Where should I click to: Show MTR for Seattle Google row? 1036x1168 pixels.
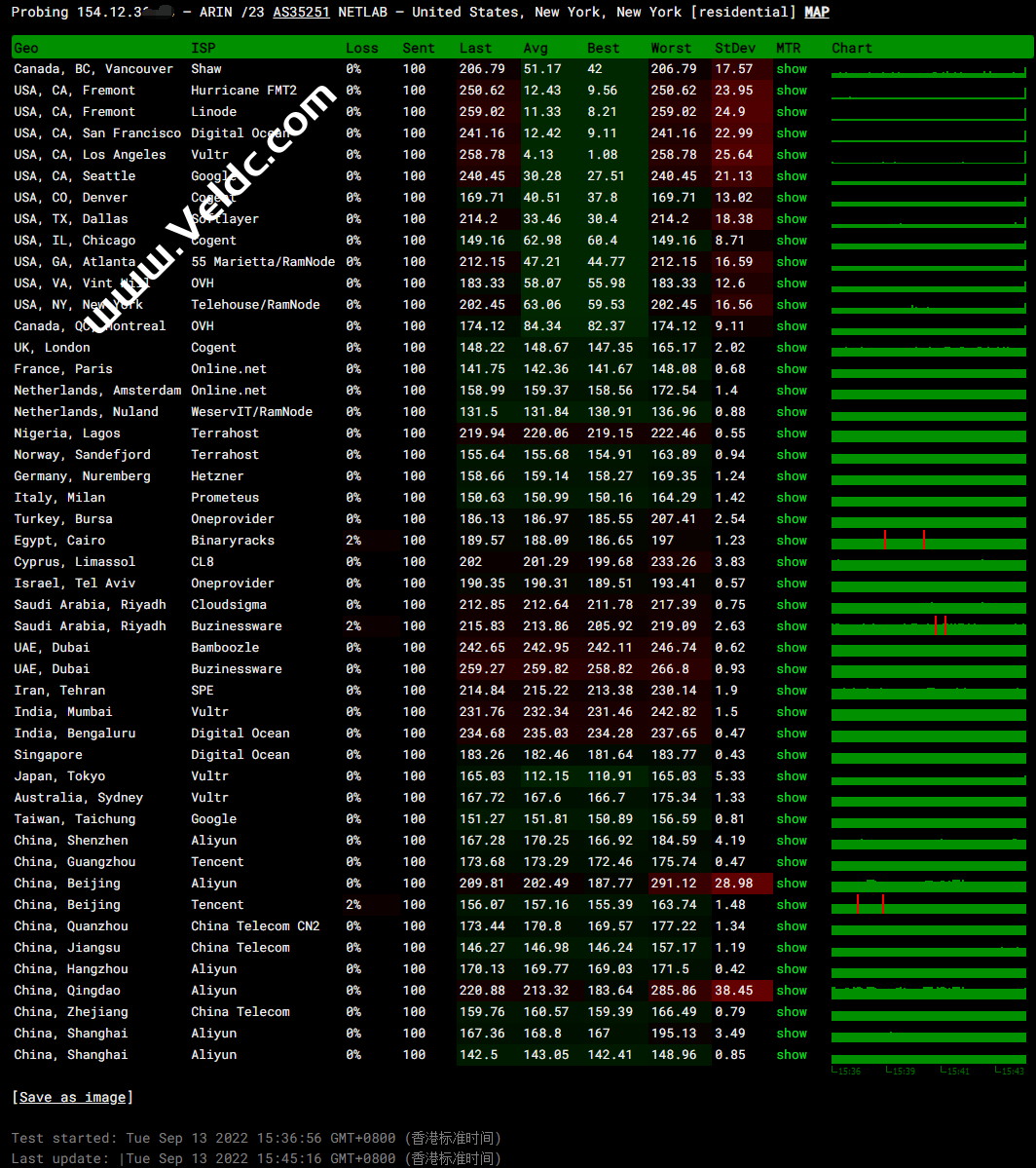[791, 175]
